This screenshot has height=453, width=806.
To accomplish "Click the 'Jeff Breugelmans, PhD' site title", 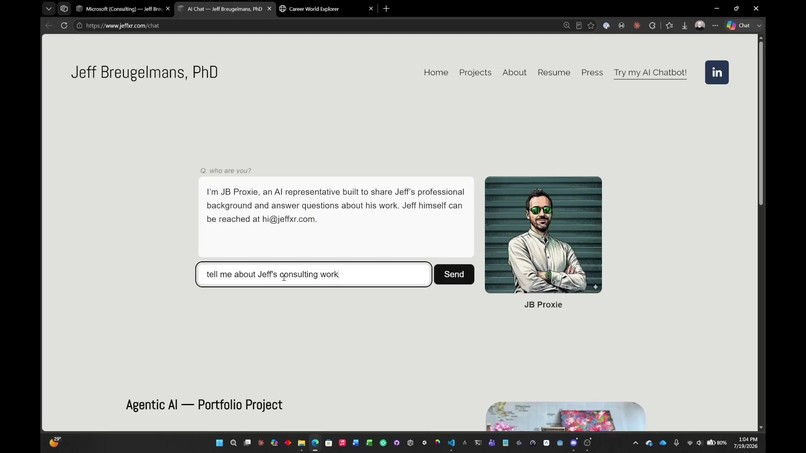I will click(x=144, y=73).
